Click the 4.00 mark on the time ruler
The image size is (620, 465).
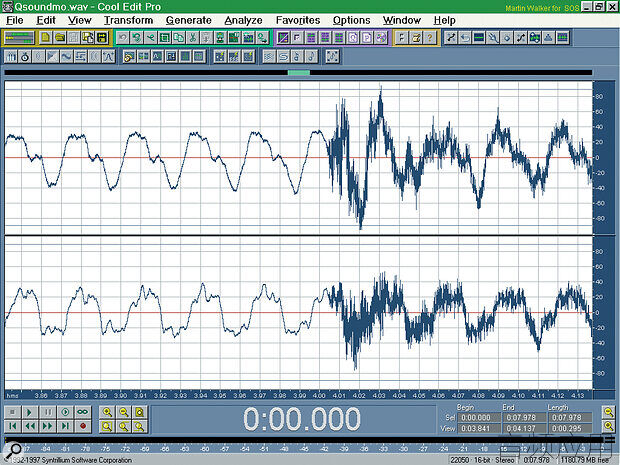pyautogui.click(x=319, y=395)
